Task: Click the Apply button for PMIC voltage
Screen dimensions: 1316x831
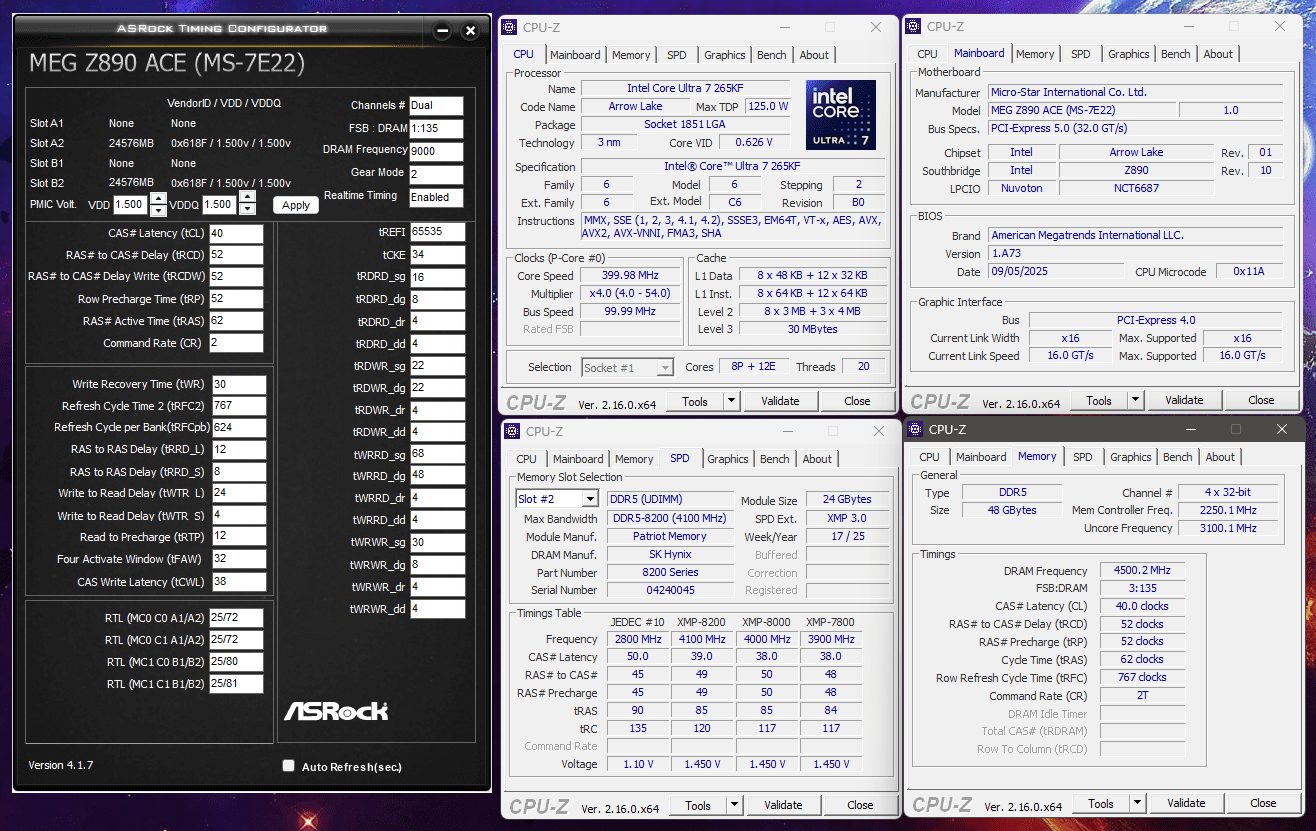Action: (296, 205)
